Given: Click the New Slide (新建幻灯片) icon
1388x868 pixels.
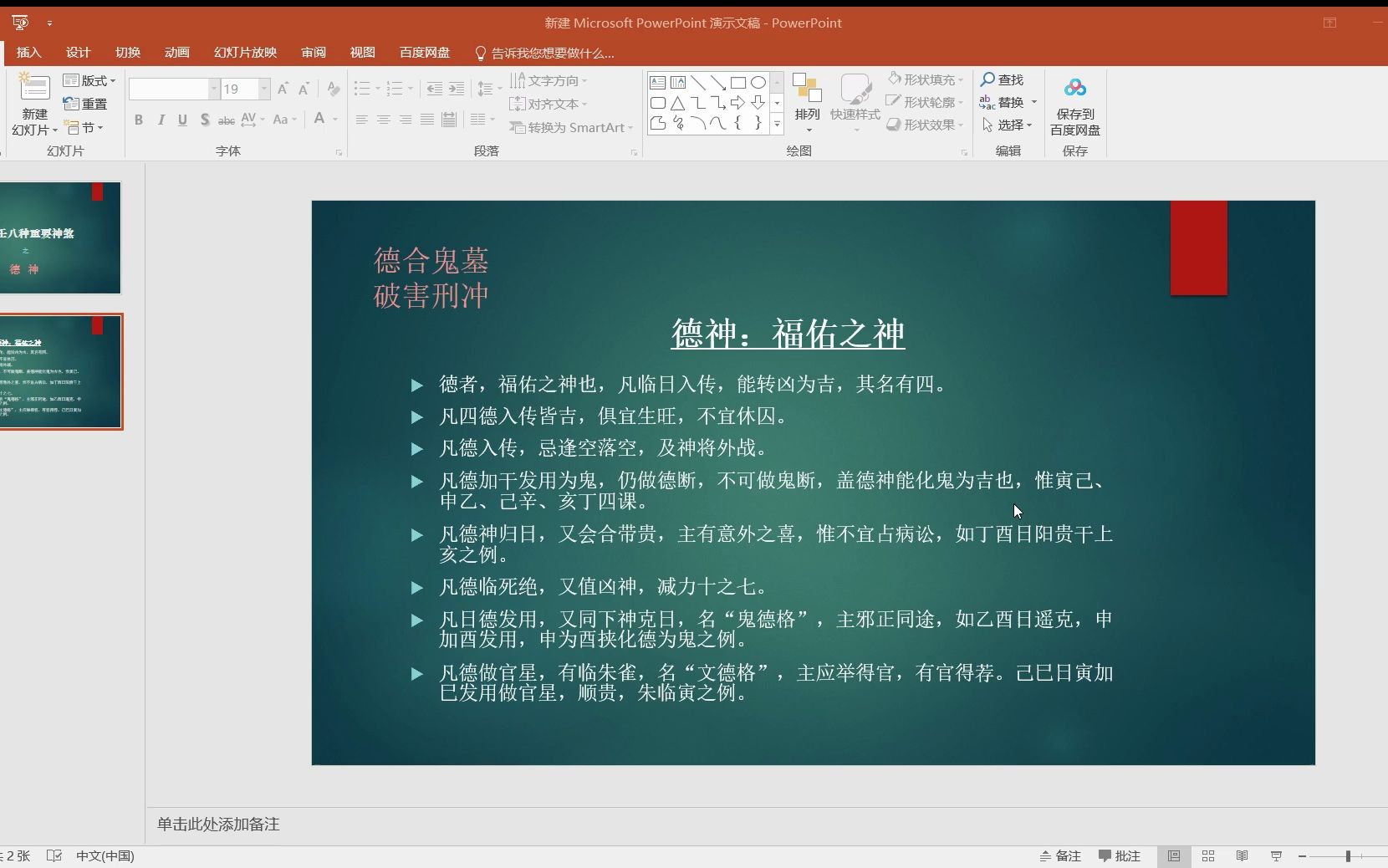Looking at the screenshot, I should tap(34, 87).
